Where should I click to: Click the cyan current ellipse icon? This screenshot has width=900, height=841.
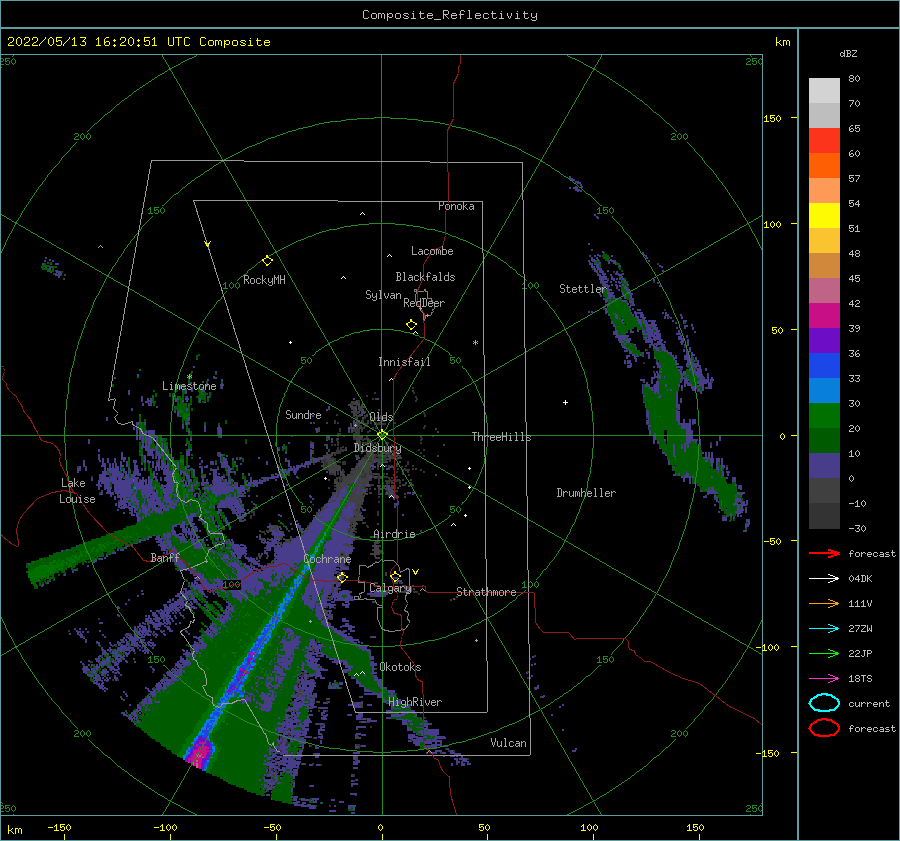824,703
